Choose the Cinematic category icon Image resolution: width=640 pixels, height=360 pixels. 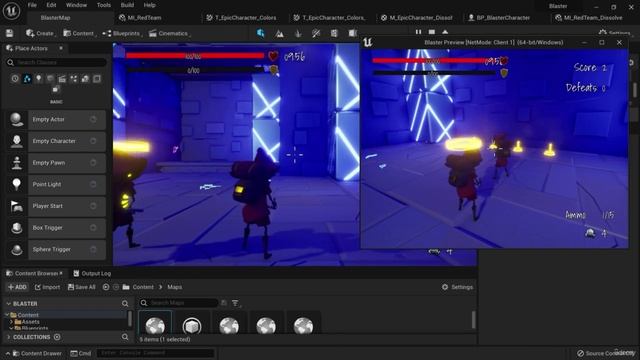click(62, 78)
